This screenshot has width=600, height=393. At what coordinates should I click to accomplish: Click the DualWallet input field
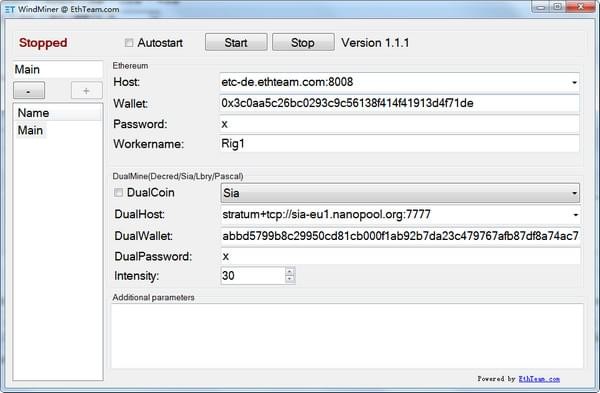400,236
